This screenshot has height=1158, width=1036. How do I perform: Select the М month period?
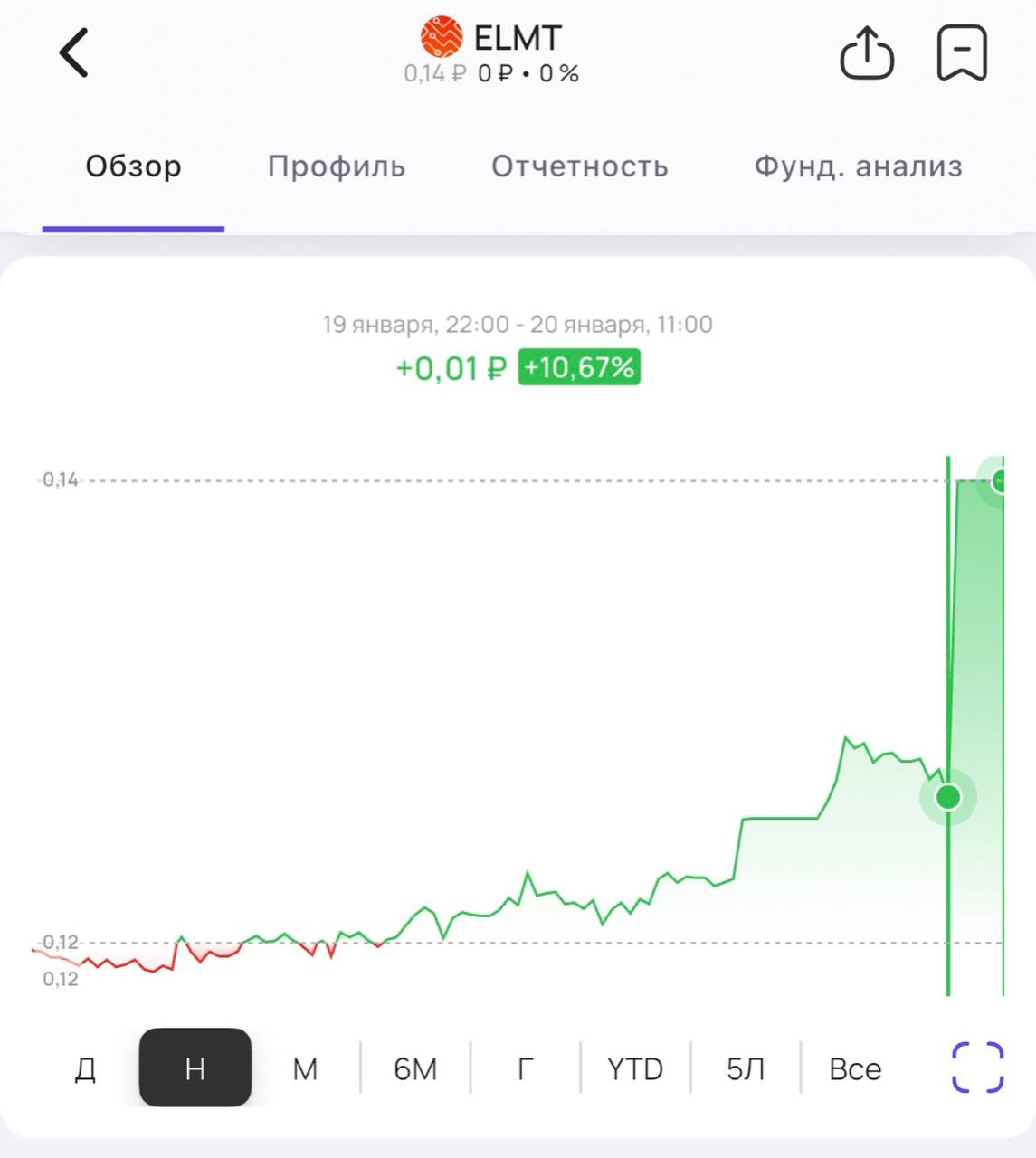[x=305, y=1068]
